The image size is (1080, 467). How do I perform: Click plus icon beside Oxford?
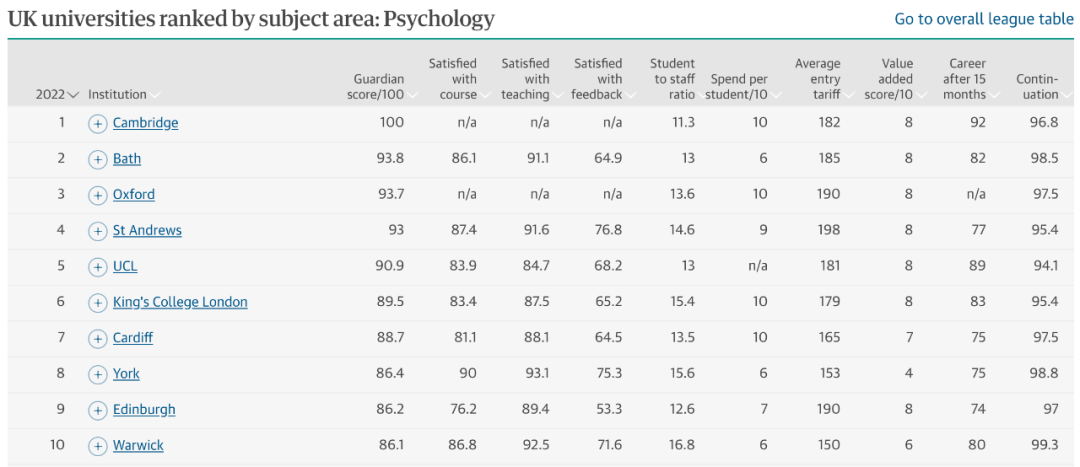[x=98, y=195]
